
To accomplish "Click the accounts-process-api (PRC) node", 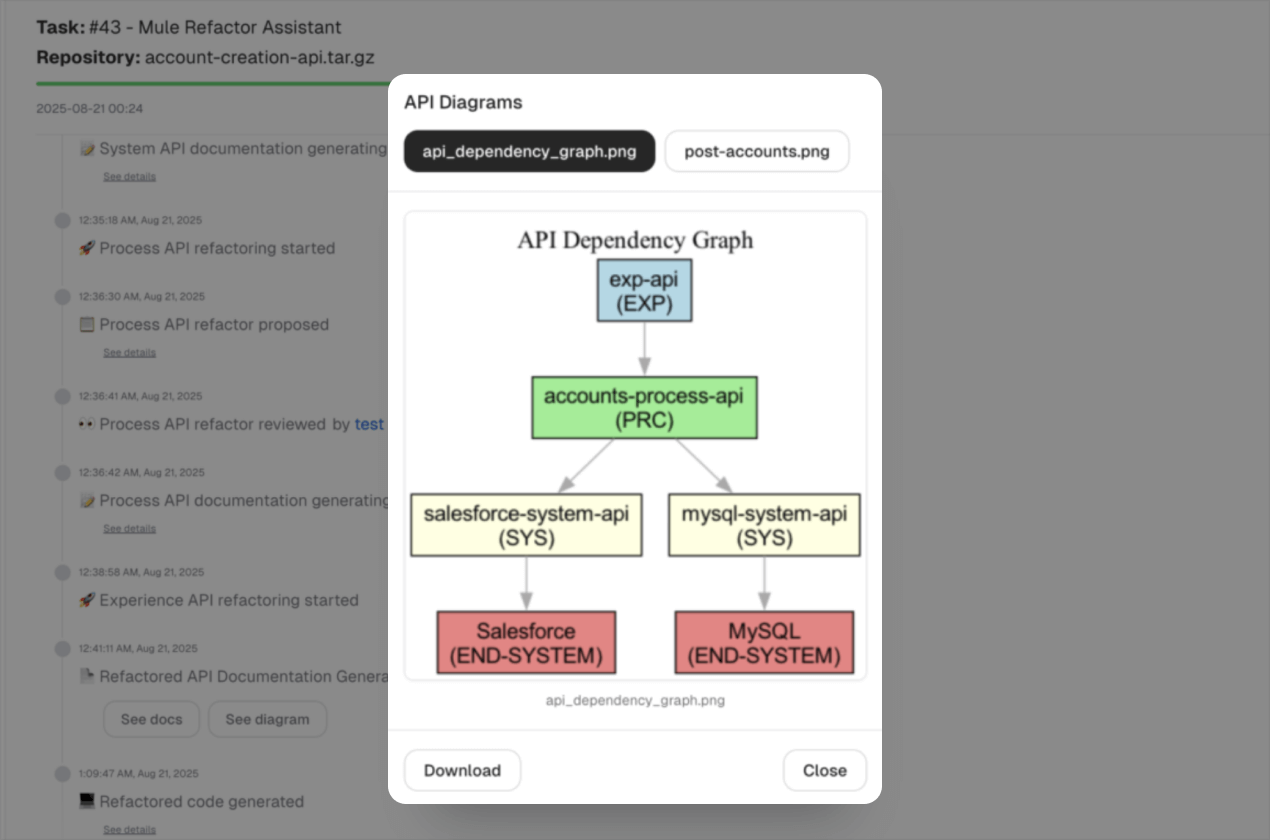I will (x=644, y=407).
